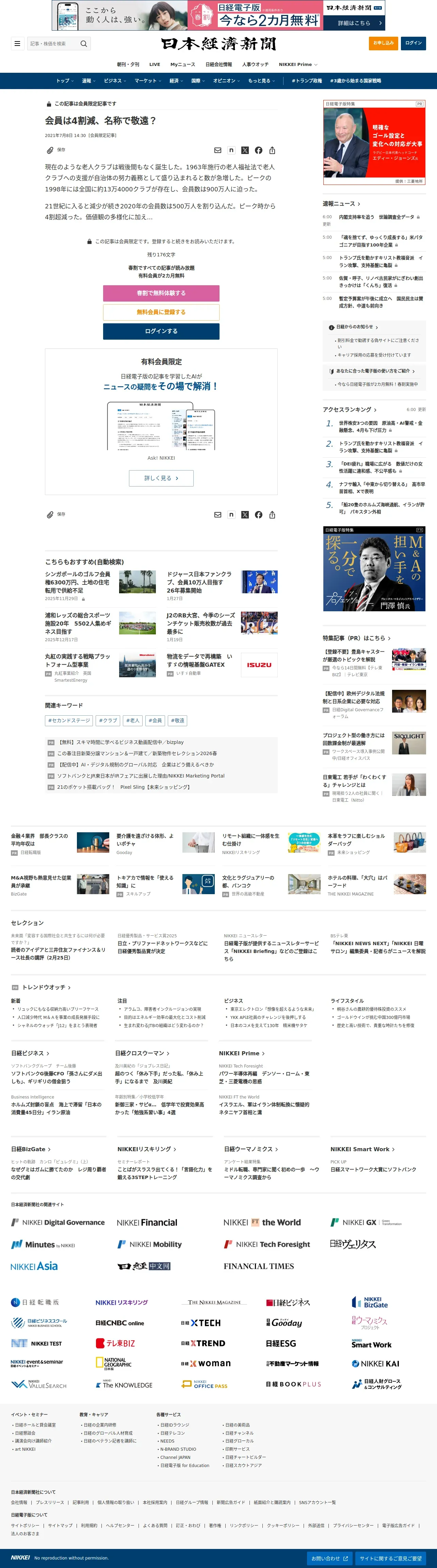Open 人事ウオッチ in the top menu
The image size is (437, 1568).
[255, 65]
